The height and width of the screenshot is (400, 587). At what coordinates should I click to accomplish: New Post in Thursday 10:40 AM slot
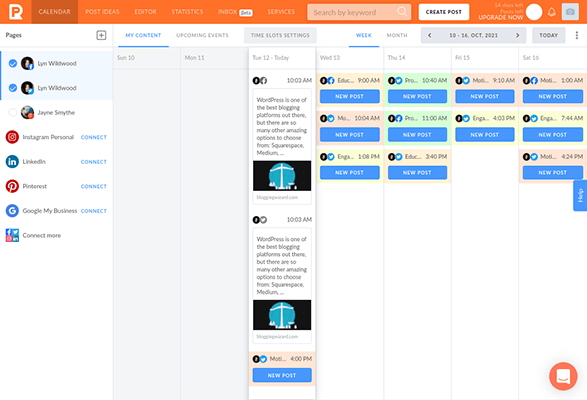(x=417, y=97)
